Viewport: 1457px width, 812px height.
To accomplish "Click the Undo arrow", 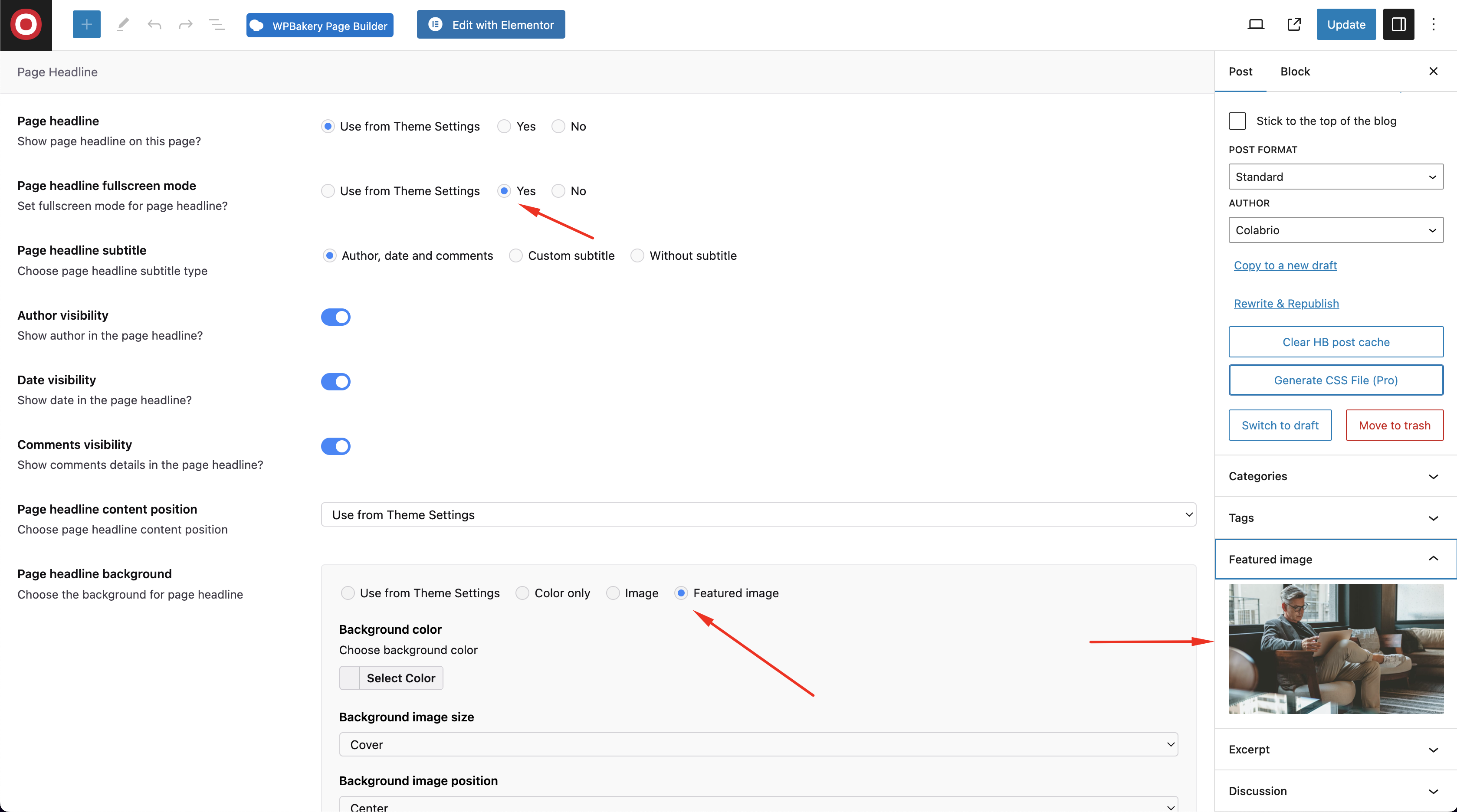I will click(x=154, y=24).
